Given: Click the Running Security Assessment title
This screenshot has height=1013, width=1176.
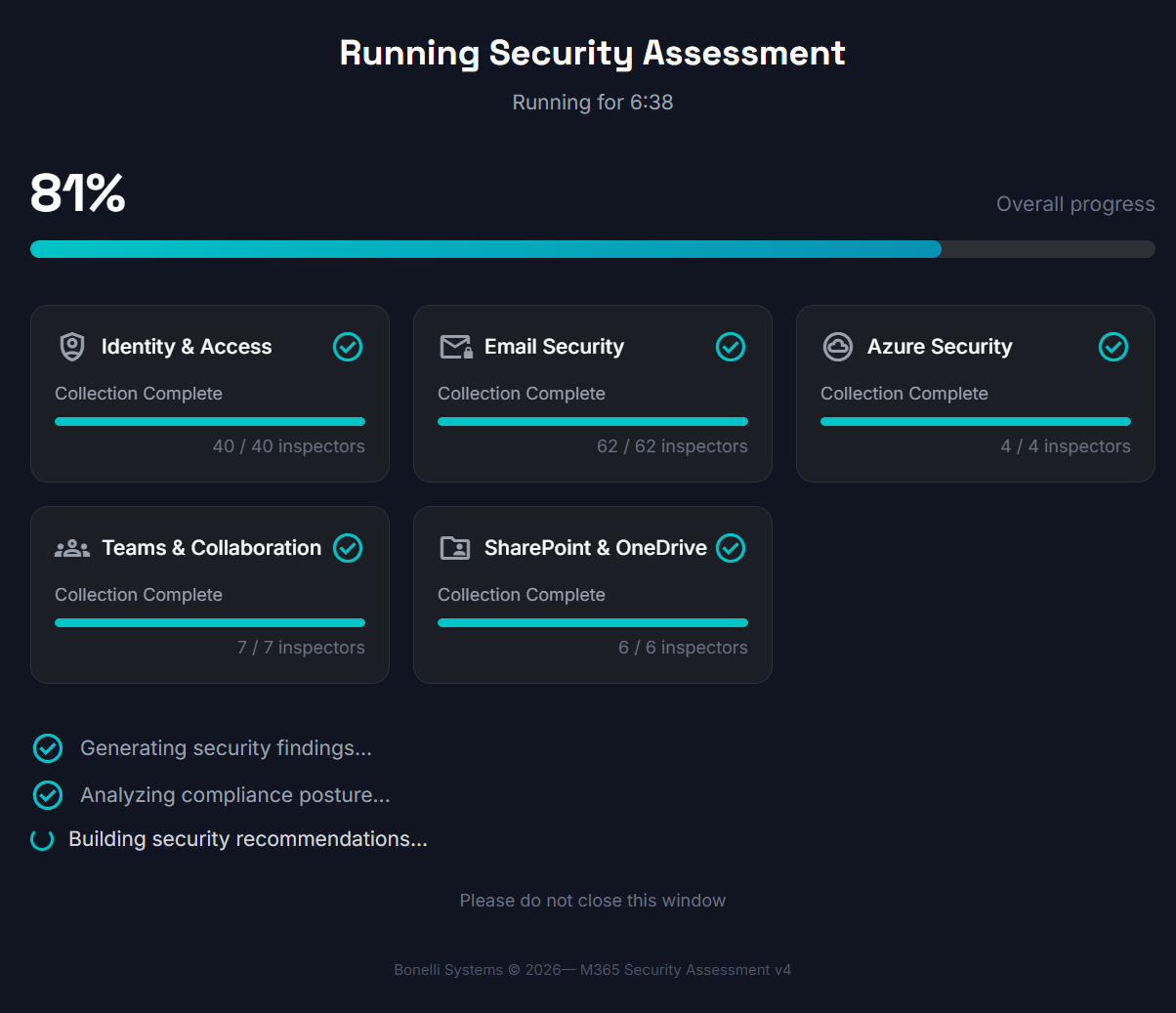Looking at the screenshot, I should coord(592,53).
